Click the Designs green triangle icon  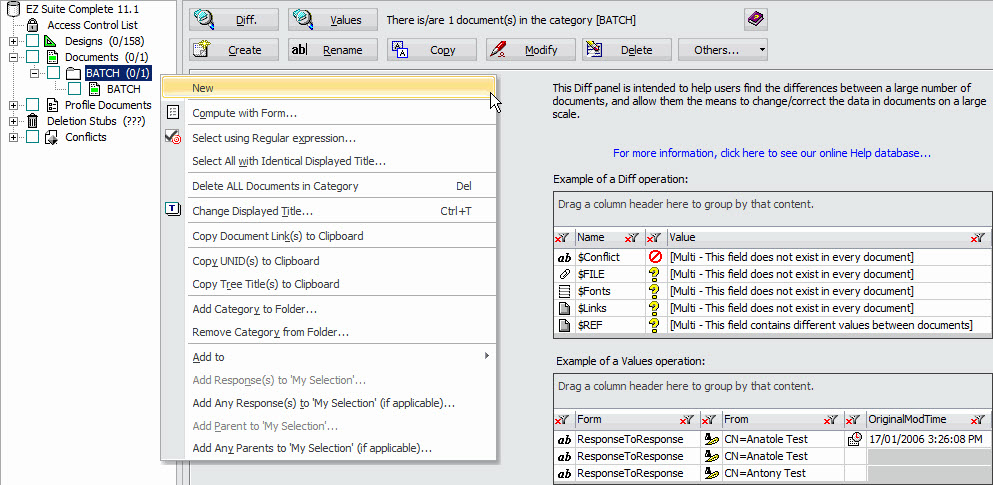(x=52, y=41)
